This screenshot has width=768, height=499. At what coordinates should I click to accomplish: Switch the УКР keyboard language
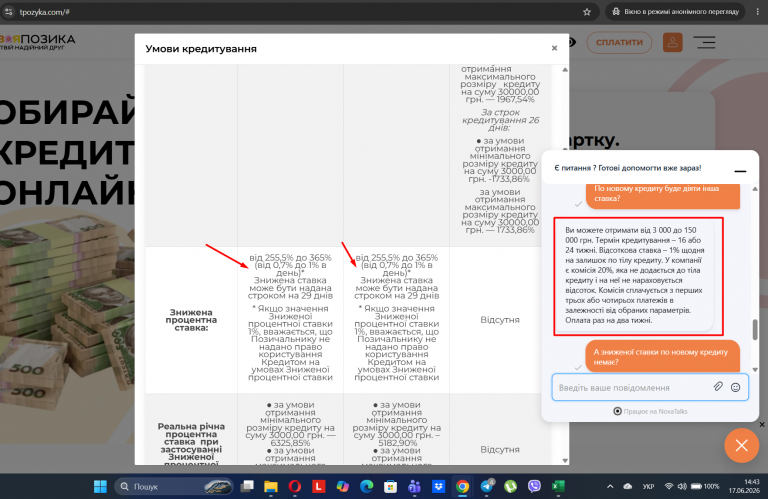[x=648, y=486]
